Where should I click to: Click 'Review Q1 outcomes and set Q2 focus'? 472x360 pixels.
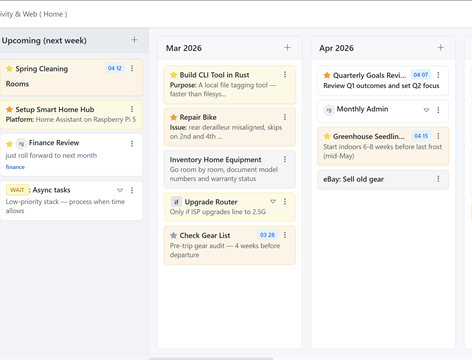pyautogui.click(x=381, y=86)
